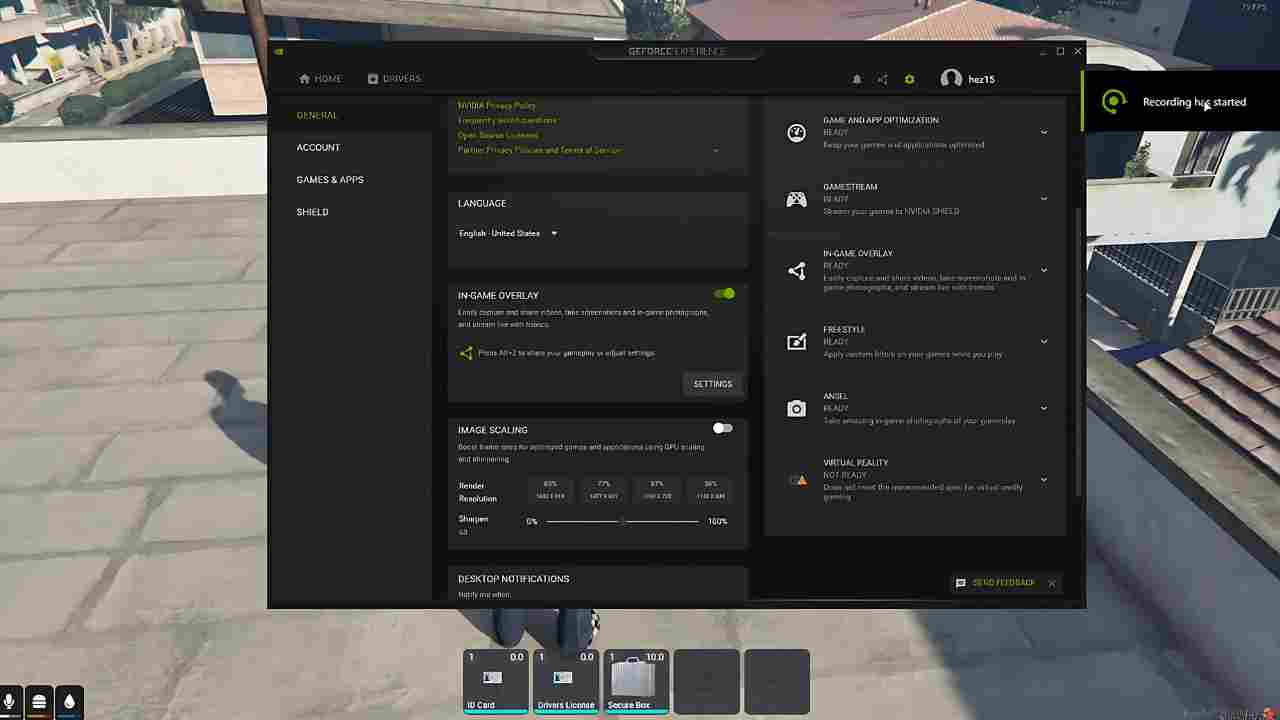Select Account in settings sidebar

[x=318, y=147]
